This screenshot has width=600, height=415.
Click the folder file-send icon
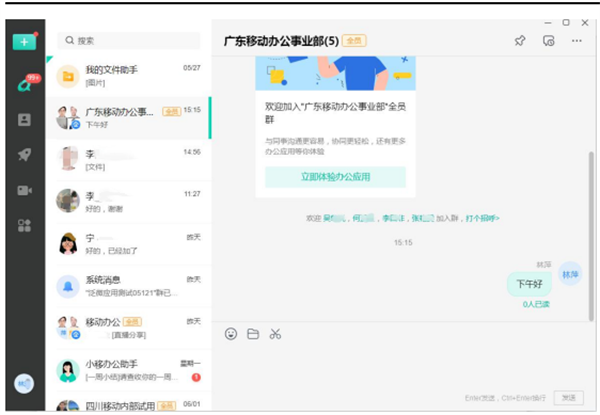point(253,334)
